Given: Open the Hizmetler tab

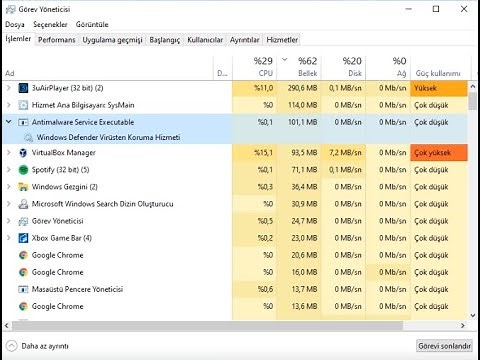Looking at the screenshot, I should (x=282, y=40).
